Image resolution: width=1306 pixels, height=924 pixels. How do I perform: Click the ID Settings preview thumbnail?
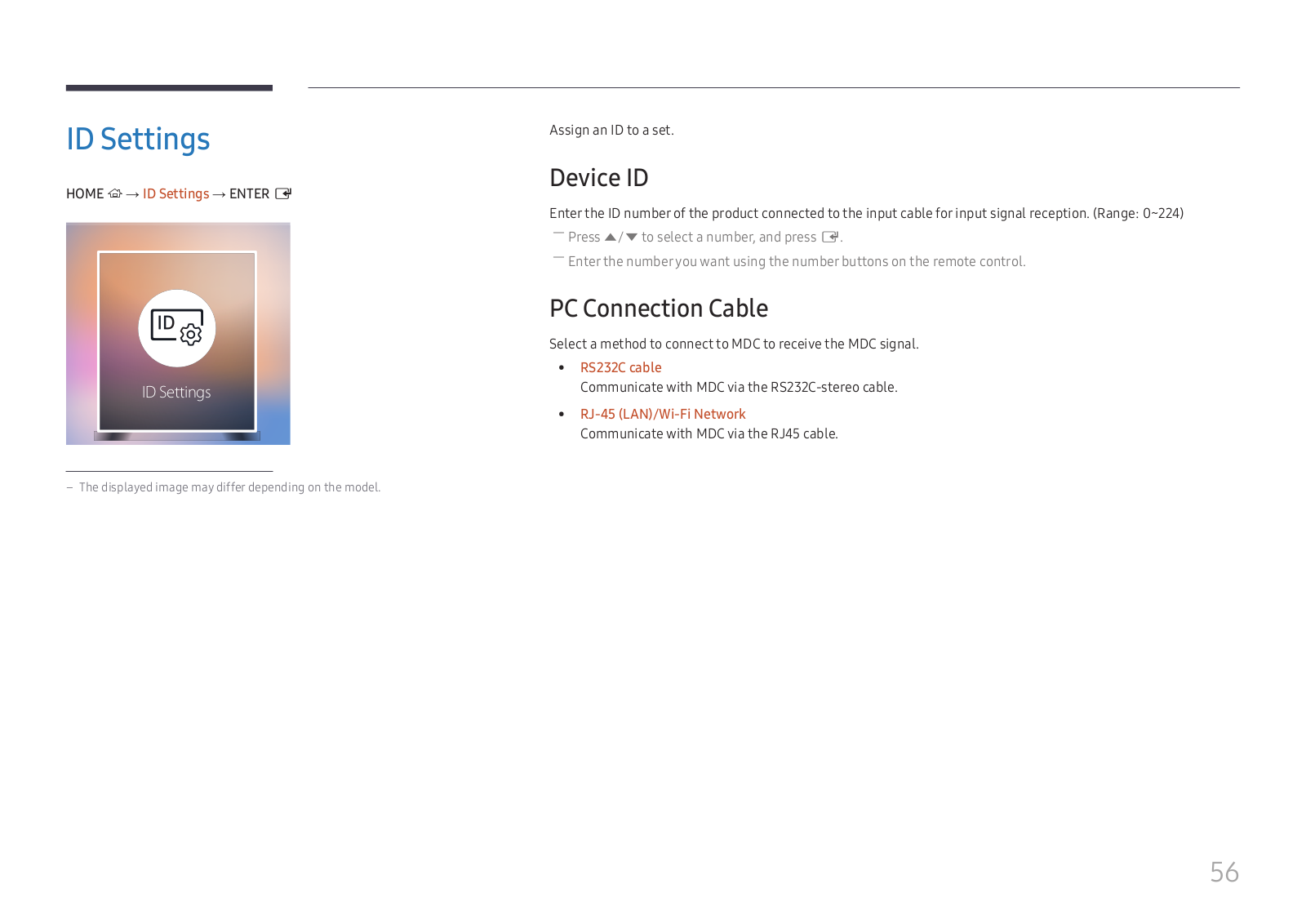178,334
